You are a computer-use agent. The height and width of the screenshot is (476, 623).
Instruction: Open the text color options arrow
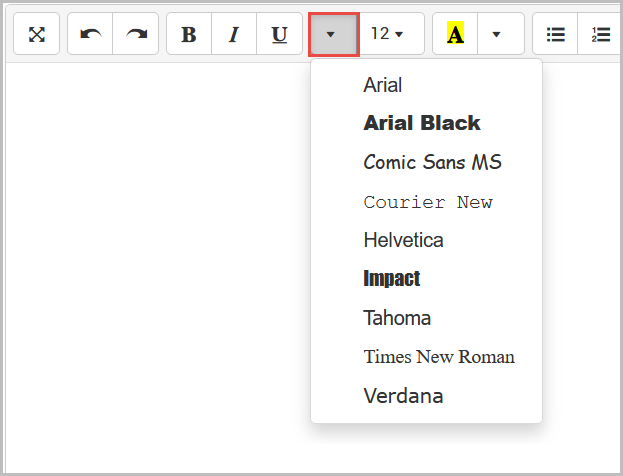501,34
